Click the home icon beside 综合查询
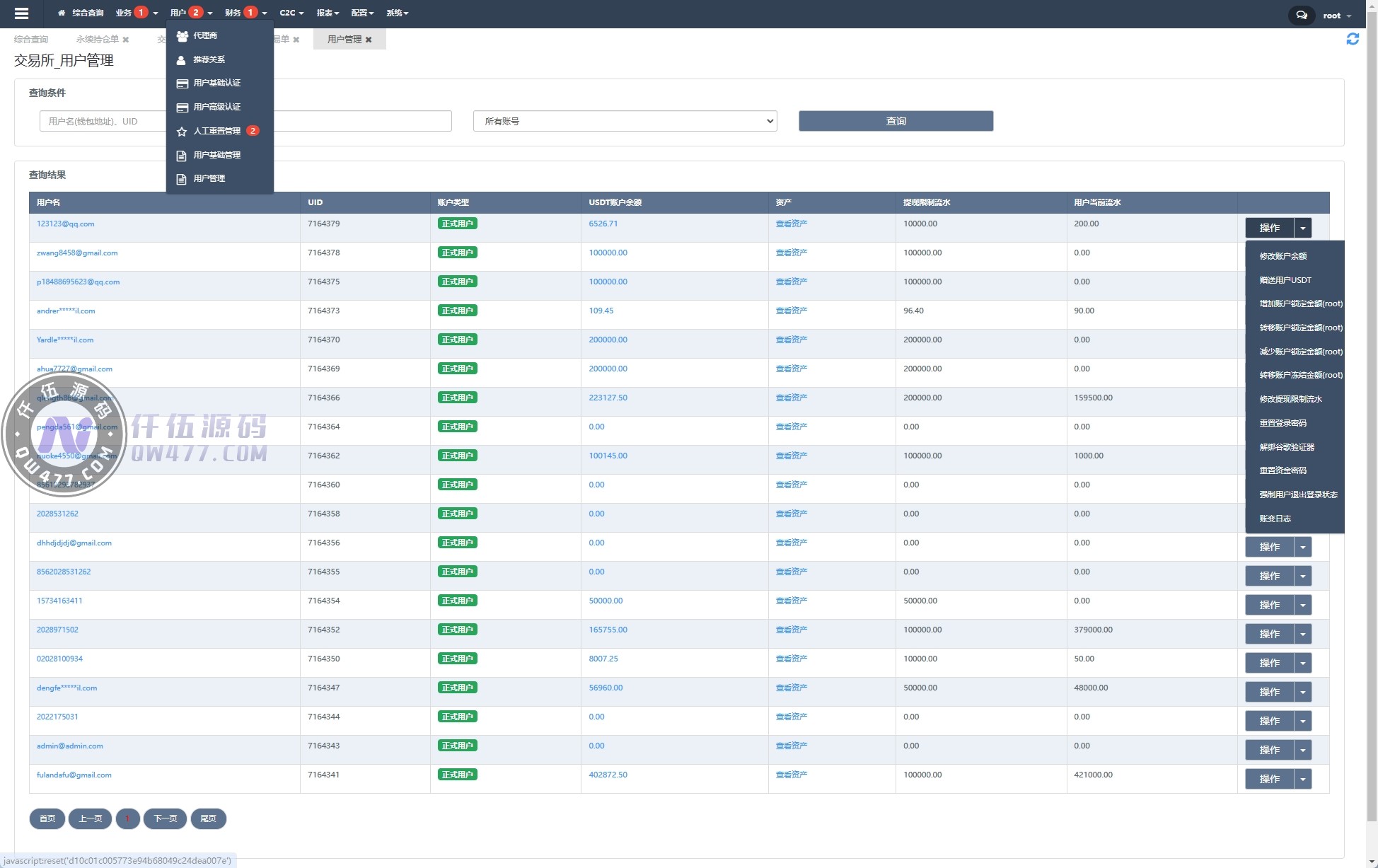The width and height of the screenshot is (1378, 868). tap(62, 13)
